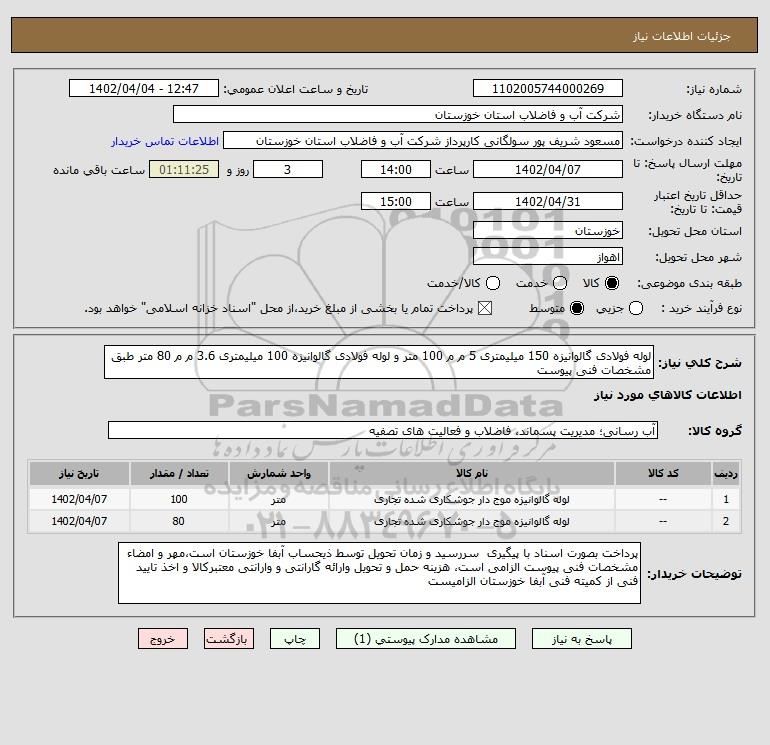This screenshot has width=770, height=745.
Task: Click the buyer organization name field
Action: tap(398, 115)
